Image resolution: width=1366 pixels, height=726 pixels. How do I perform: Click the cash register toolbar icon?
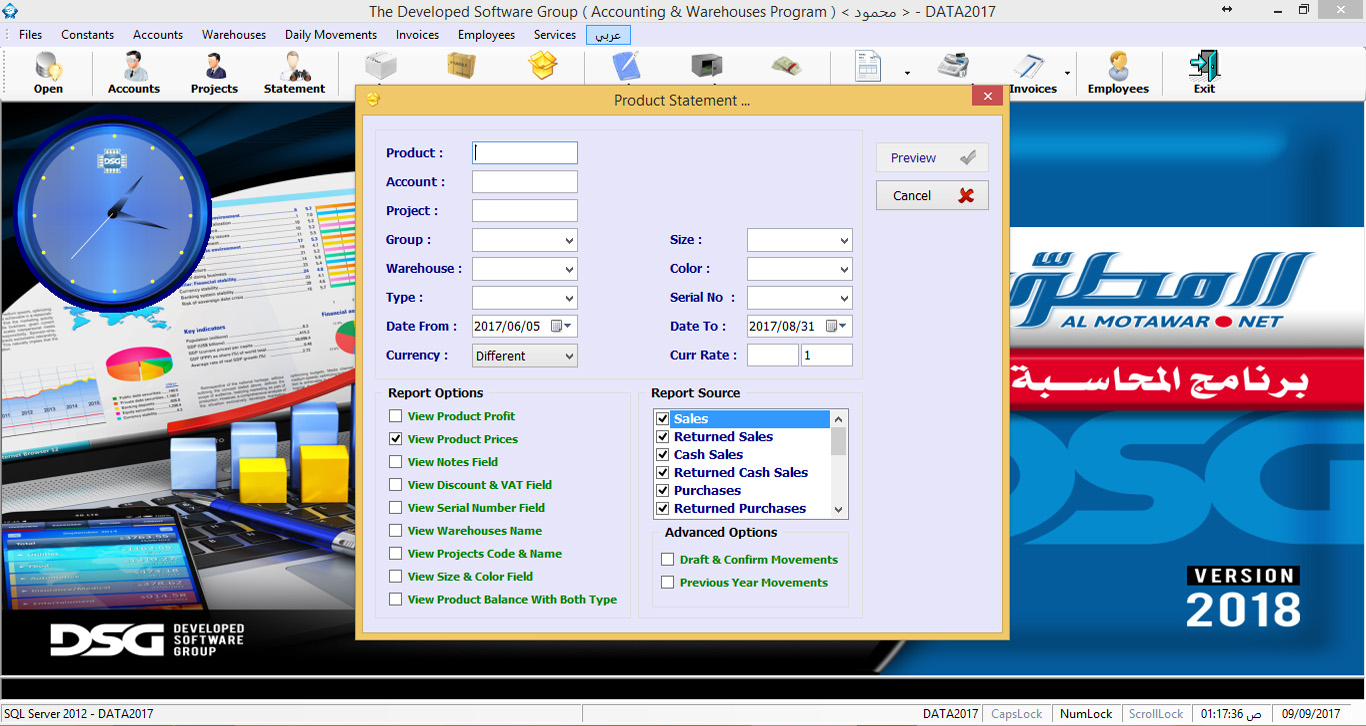[x=953, y=68]
